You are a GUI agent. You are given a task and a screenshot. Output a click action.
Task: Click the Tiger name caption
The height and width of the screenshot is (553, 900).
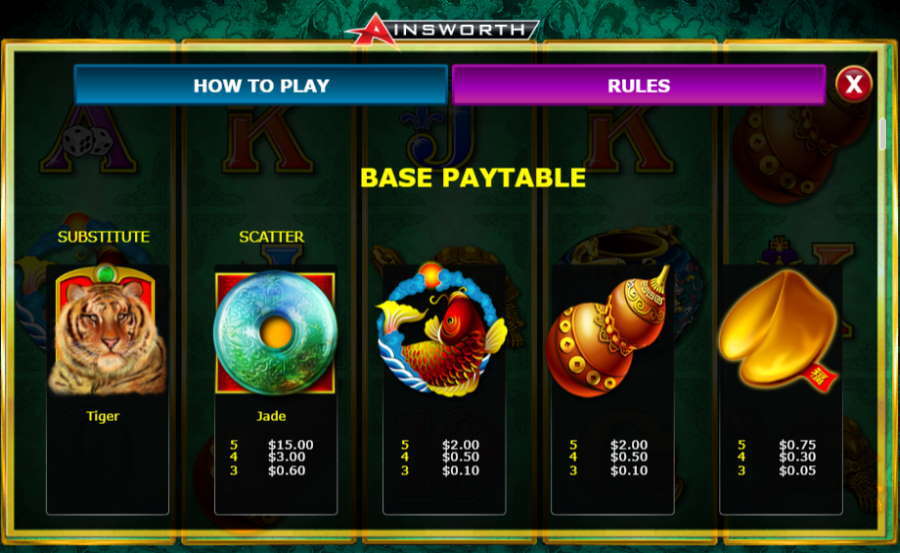(x=103, y=416)
